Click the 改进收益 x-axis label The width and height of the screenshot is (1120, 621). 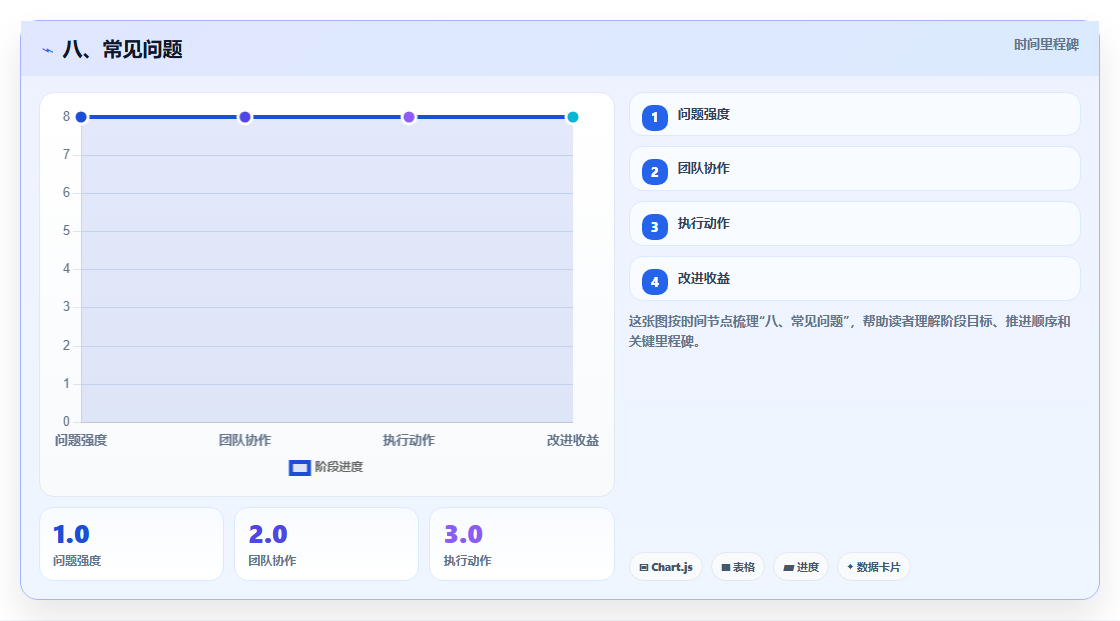click(573, 440)
